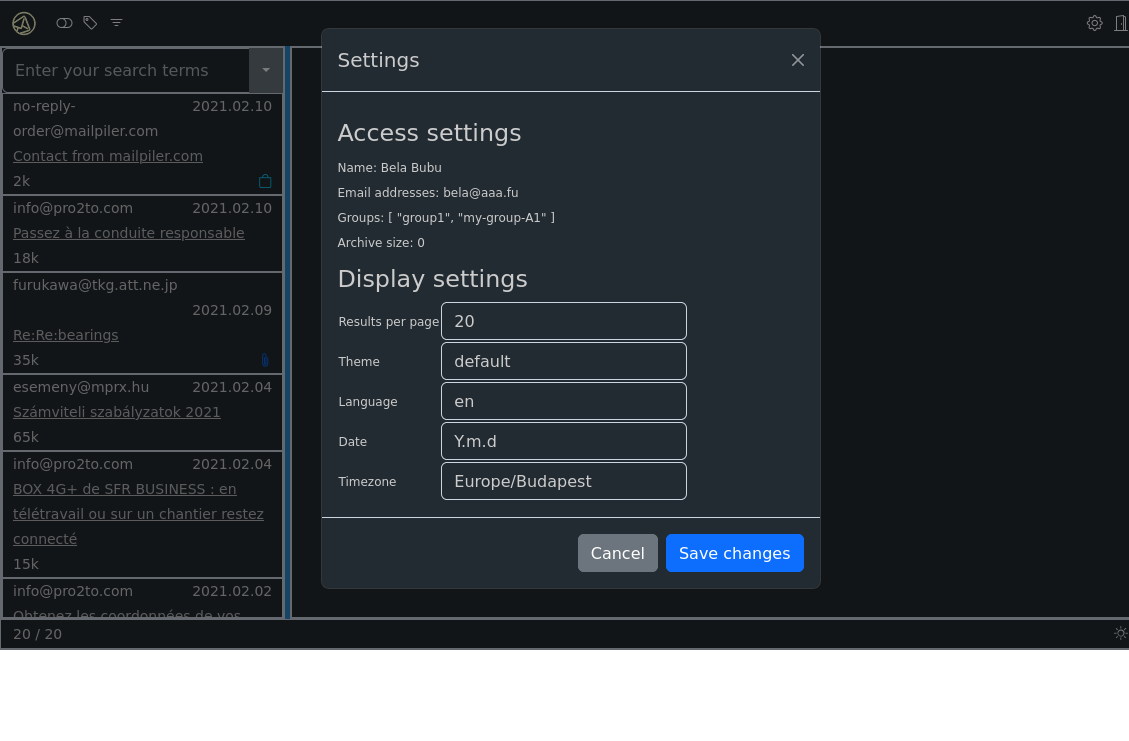
Task: Click the toggle-shaped icon in top bar
Action: [x=64, y=23]
